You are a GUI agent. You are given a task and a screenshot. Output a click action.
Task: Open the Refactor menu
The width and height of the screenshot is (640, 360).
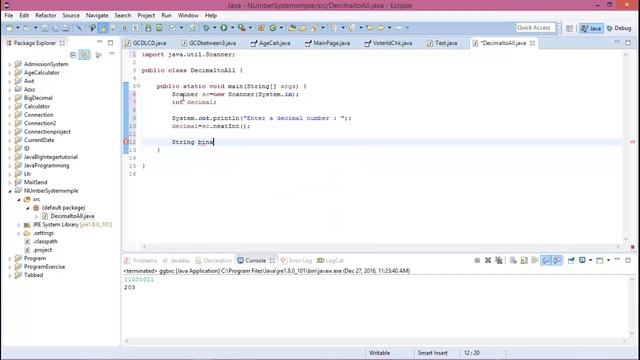pos(45,15)
